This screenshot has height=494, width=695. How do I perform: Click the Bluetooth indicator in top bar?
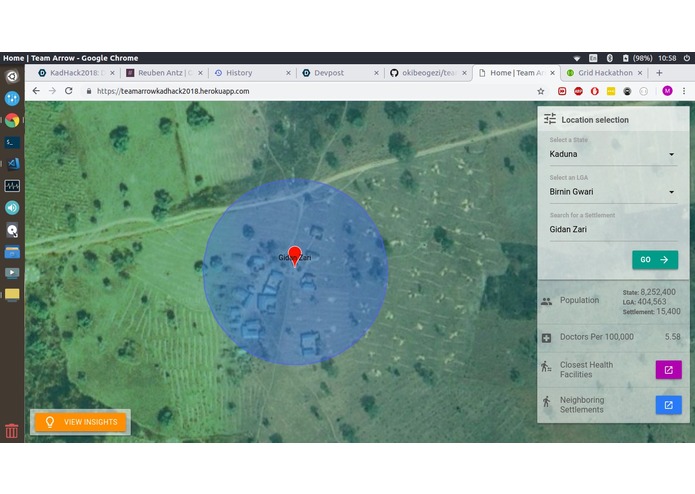pyautogui.click(x=609, y=58)
